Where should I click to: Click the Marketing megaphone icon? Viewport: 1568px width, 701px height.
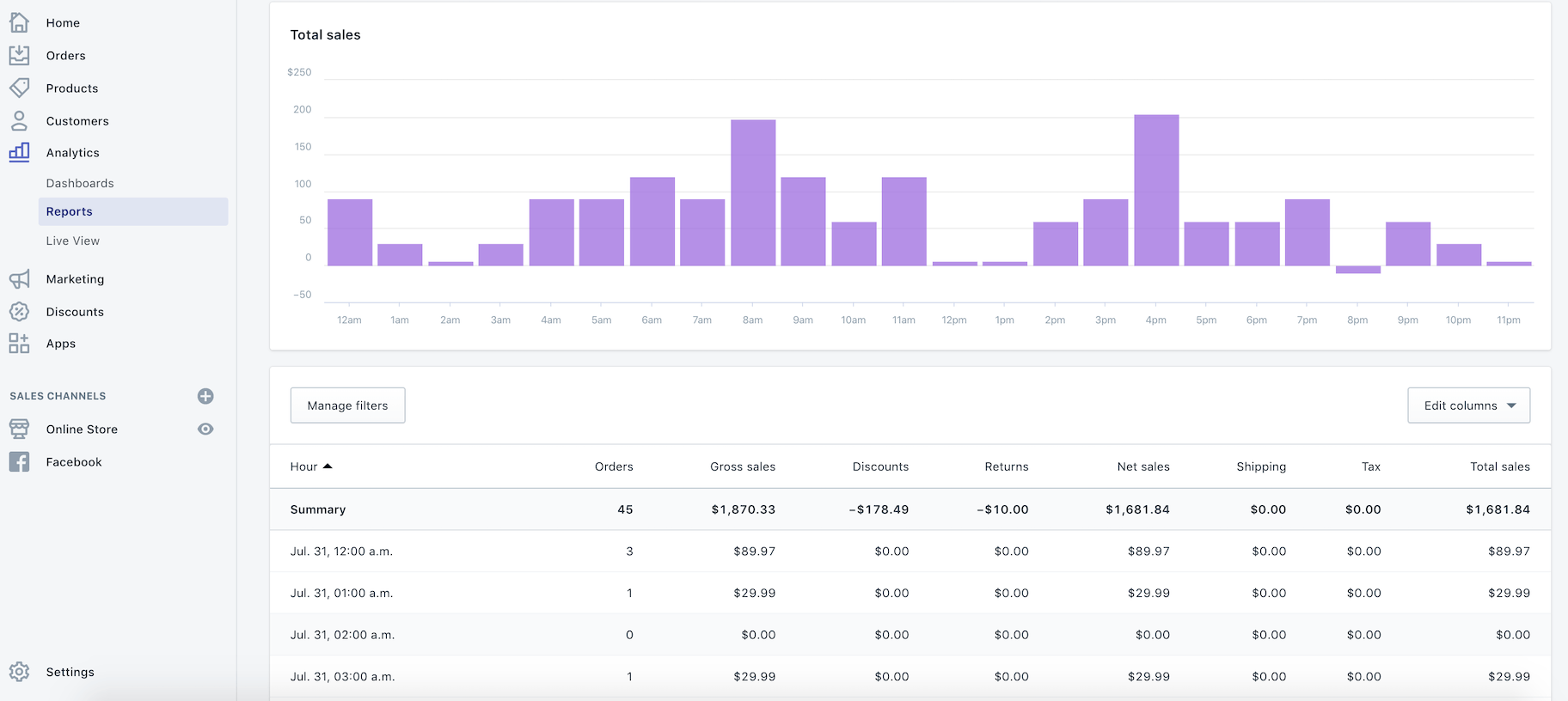(x=19, y=279)
